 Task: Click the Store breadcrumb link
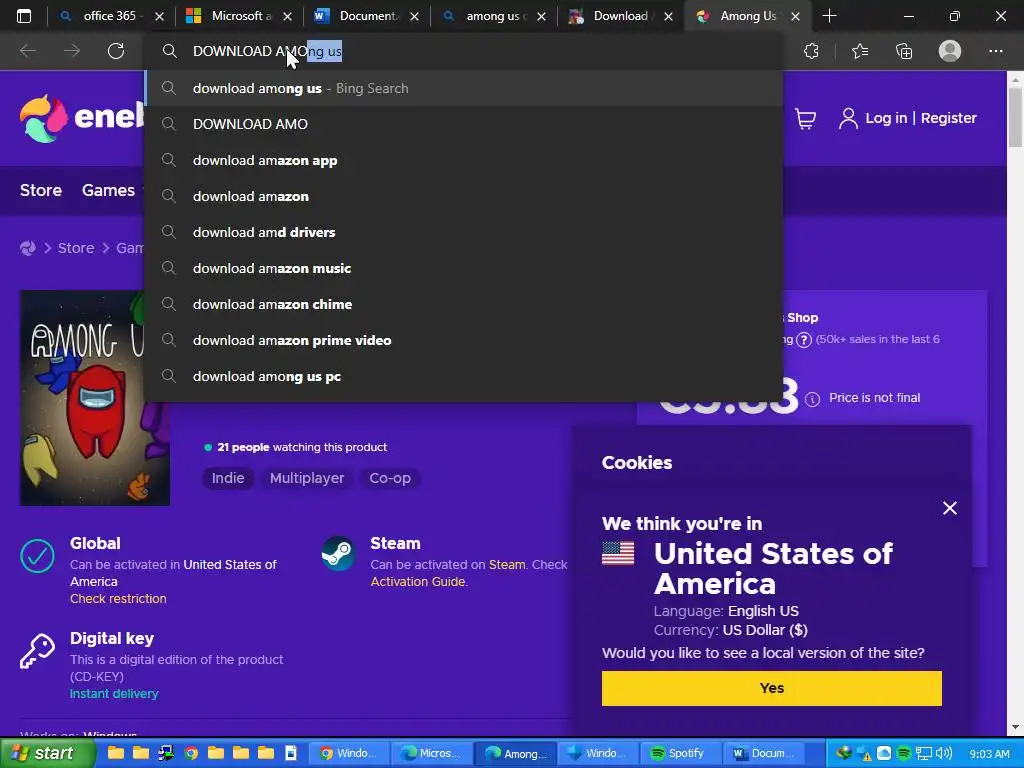[76, 248]
